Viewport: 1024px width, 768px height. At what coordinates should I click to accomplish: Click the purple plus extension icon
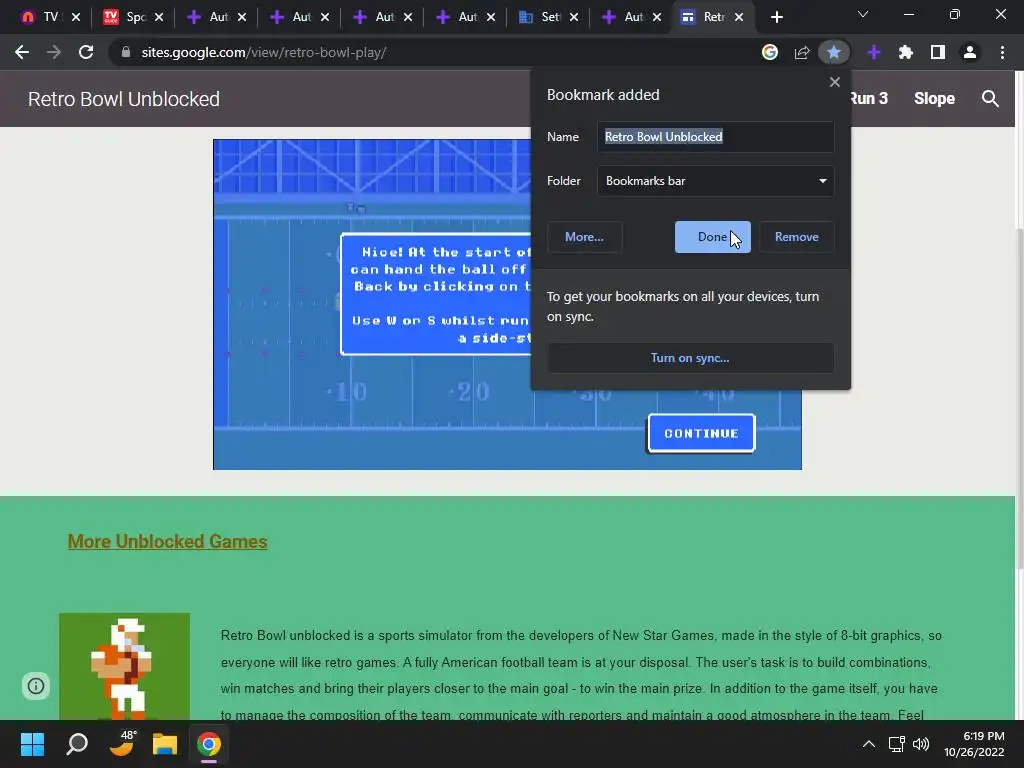click(x=874, y=52)
